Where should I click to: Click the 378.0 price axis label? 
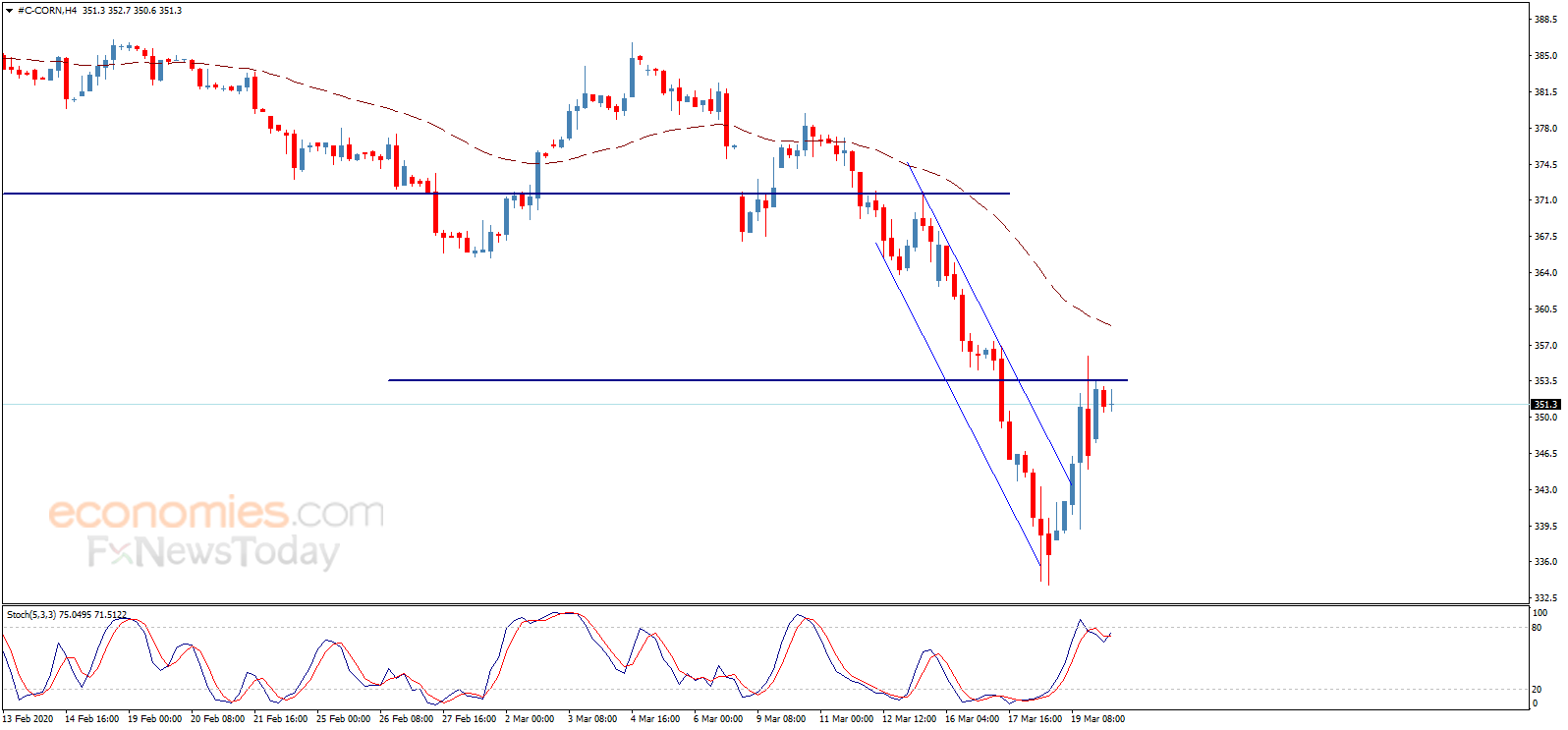1545,129
